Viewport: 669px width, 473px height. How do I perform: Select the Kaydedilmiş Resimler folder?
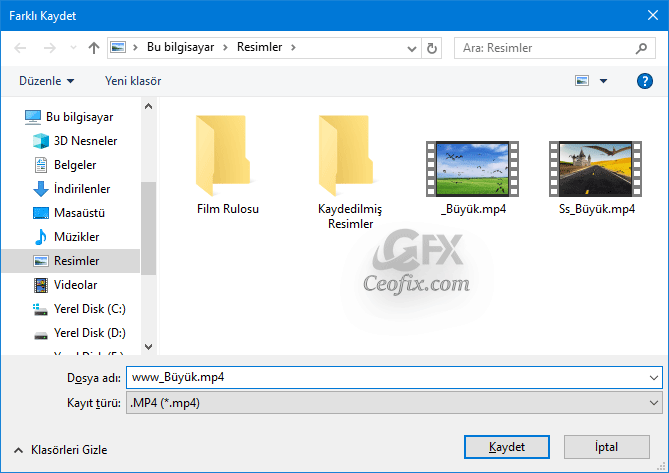[x=349, y=171]
